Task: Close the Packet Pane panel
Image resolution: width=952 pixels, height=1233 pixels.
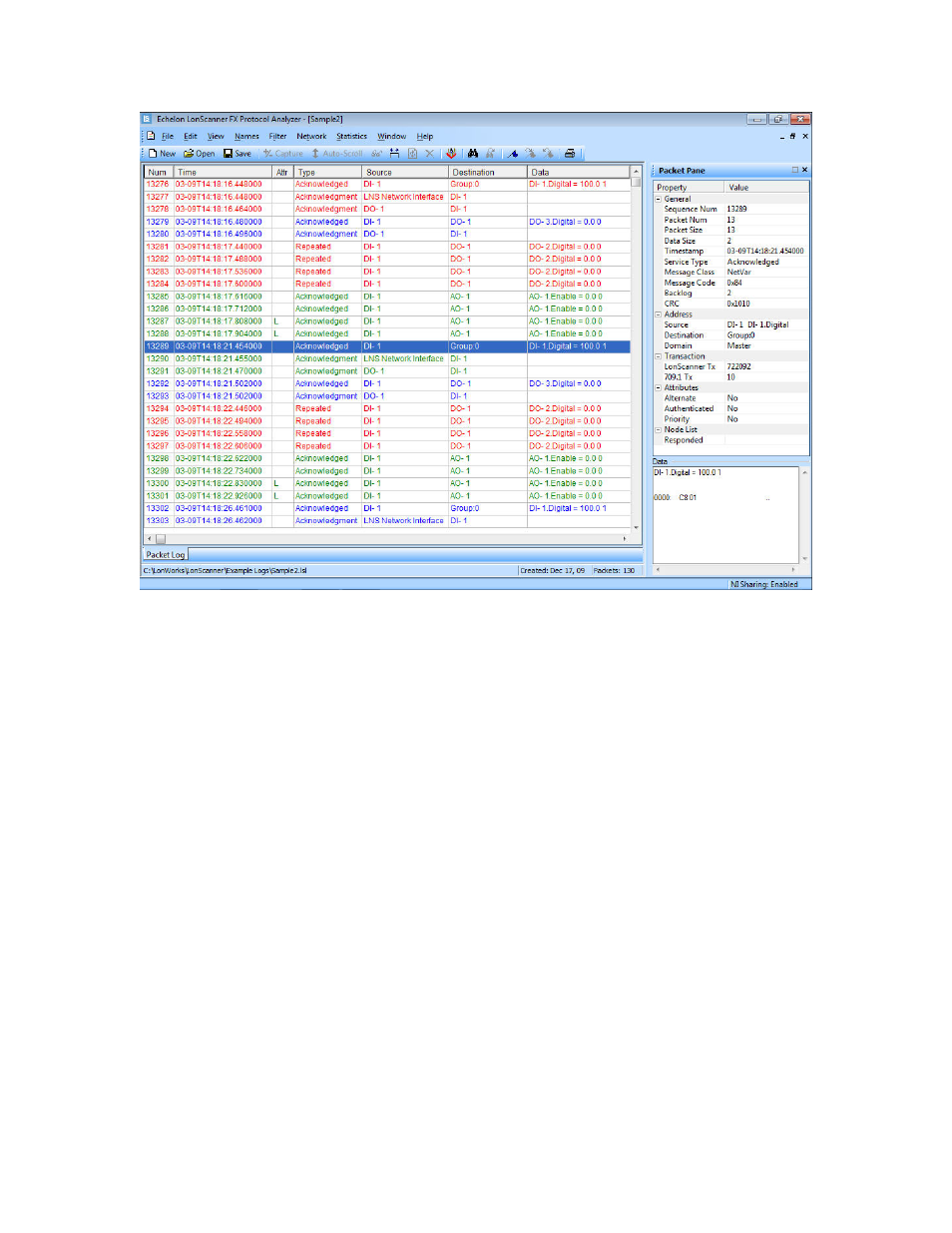Action: point(804,170)
